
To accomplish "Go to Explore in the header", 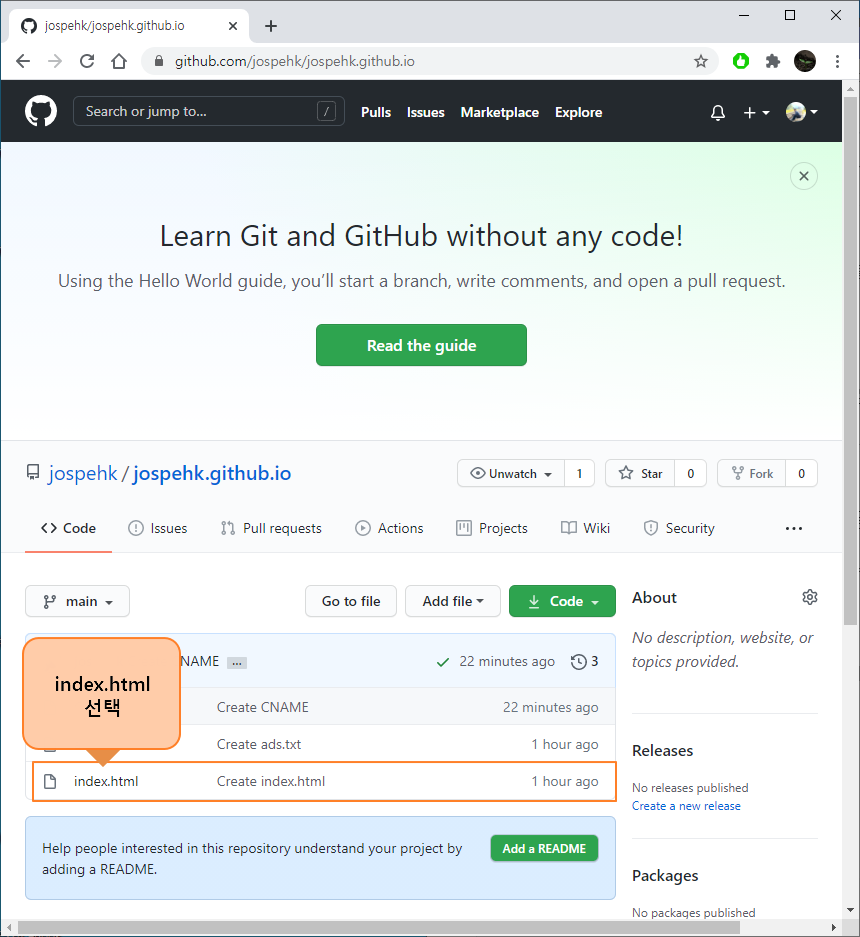I will tap(579, 112).
